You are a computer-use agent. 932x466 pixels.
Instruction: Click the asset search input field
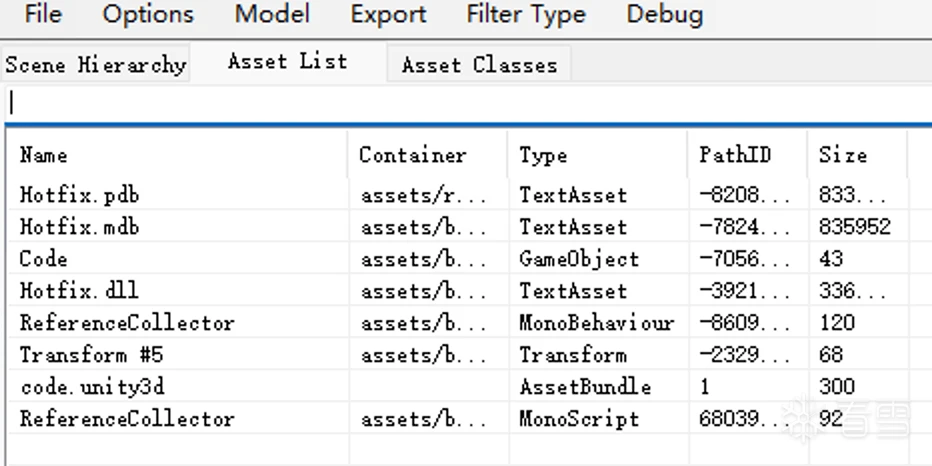pyautogui.click(x=468, y=103)
